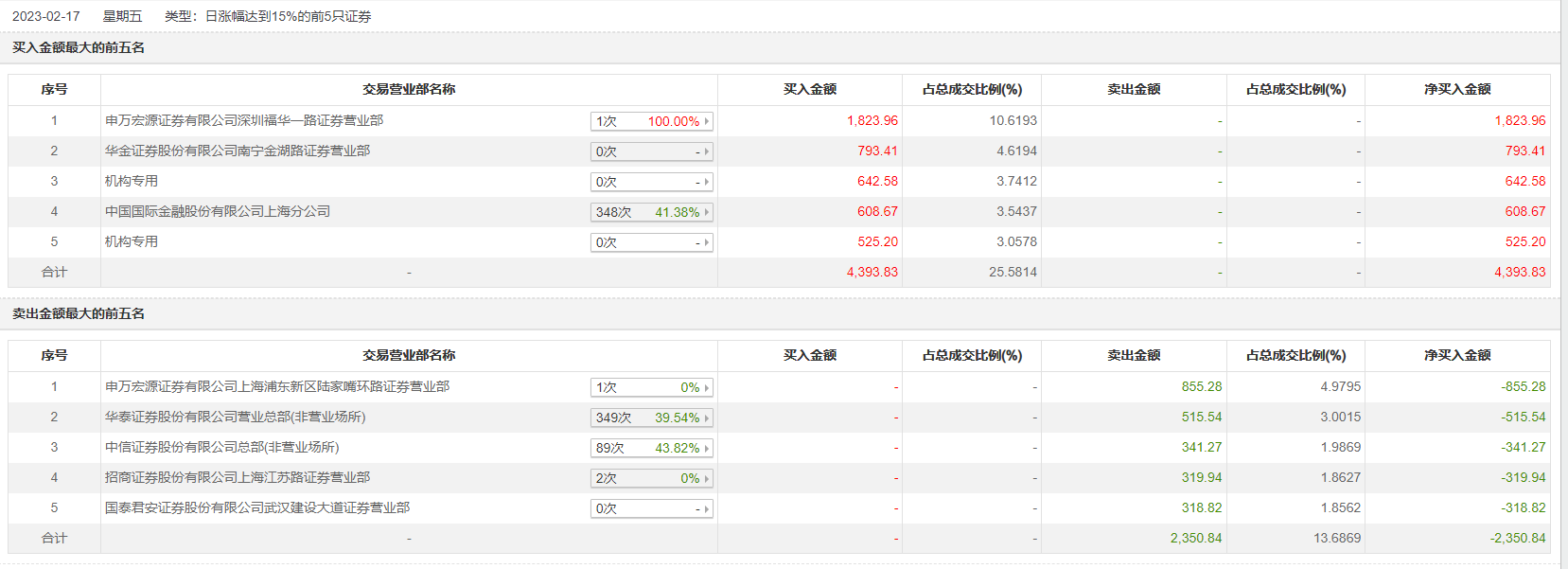1568x569 pixels.
Task: Expand the 348次 stats box for 中国国际金融
Action: (651, 212)
